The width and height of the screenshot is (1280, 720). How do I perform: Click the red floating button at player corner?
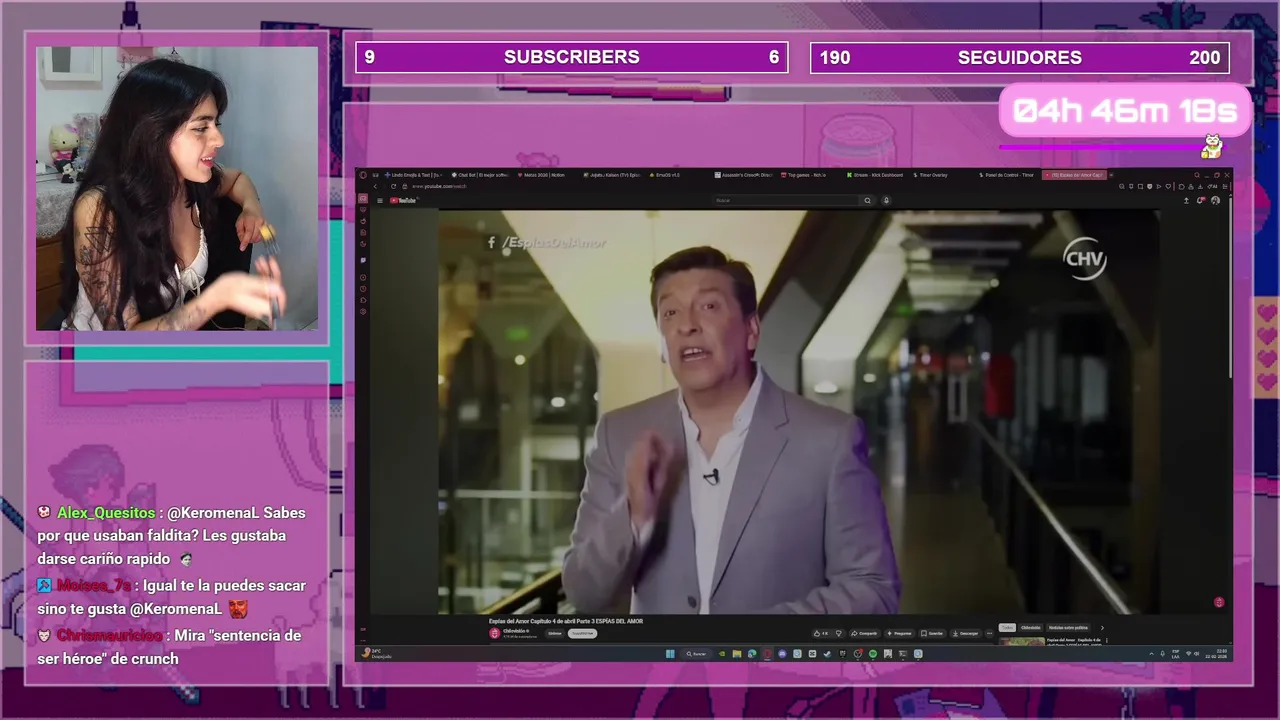pos(1218,602)
